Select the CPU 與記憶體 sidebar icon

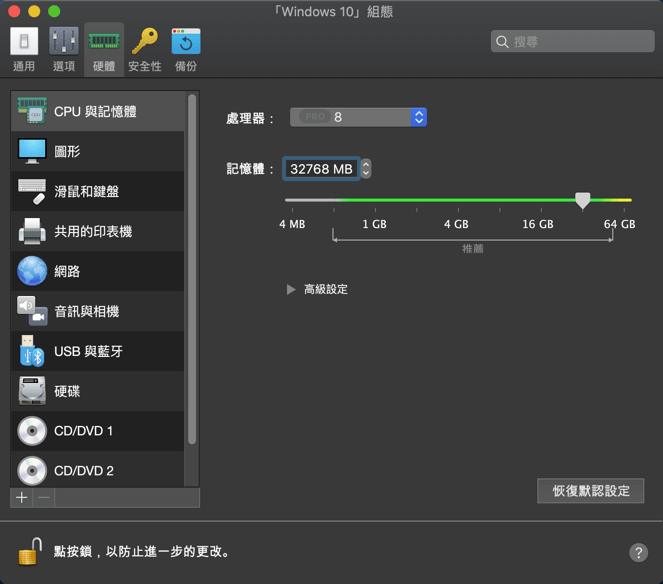32,111
